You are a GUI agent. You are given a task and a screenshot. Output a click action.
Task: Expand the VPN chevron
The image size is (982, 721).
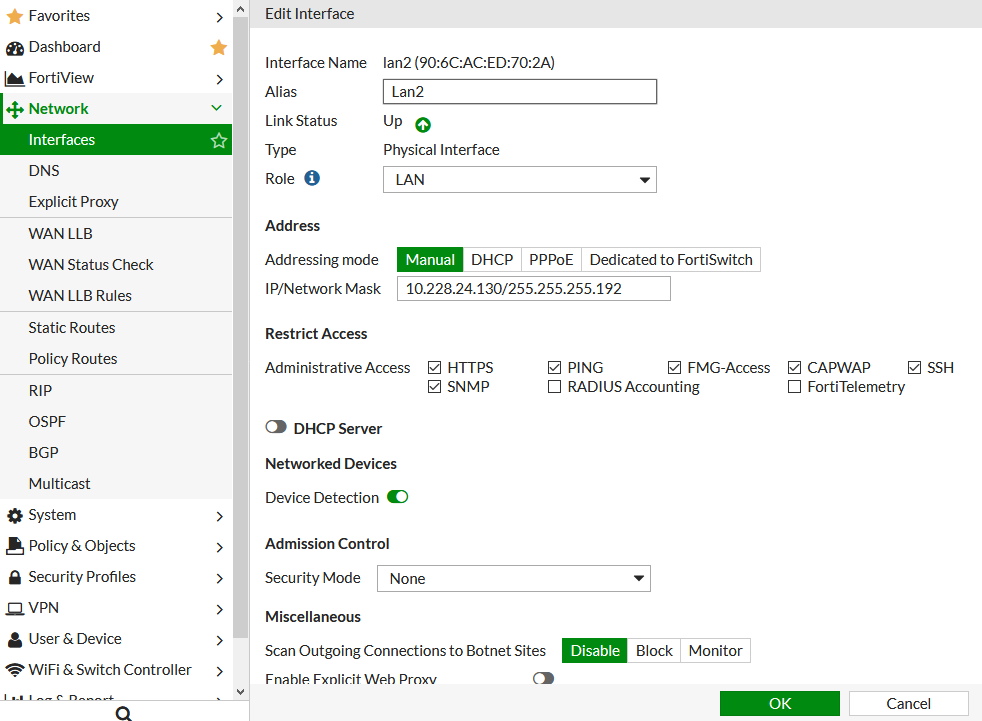click(219, 609)
